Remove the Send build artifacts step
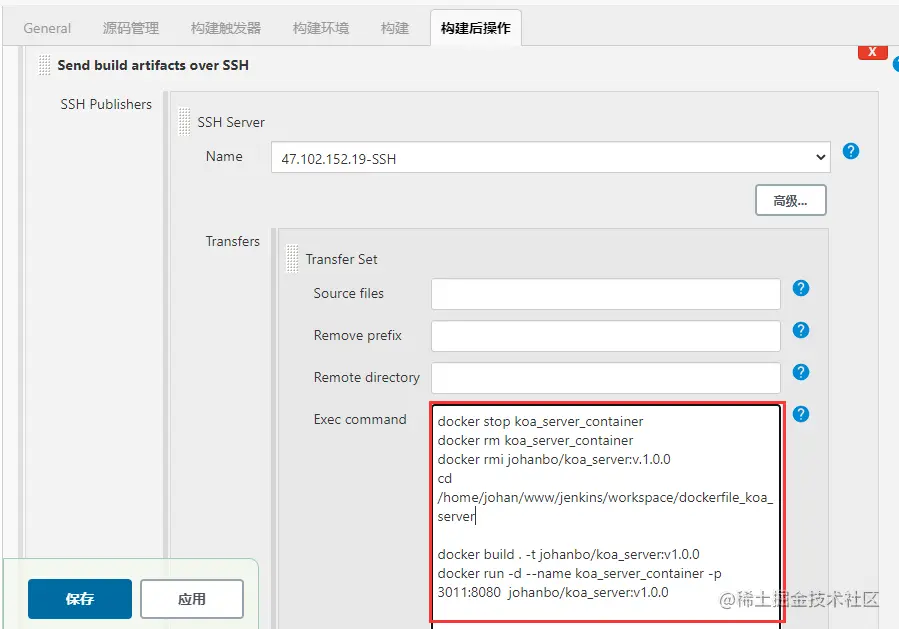Viewport: 899px width, 629px height. pyautogui.click(x=871, y=51)
